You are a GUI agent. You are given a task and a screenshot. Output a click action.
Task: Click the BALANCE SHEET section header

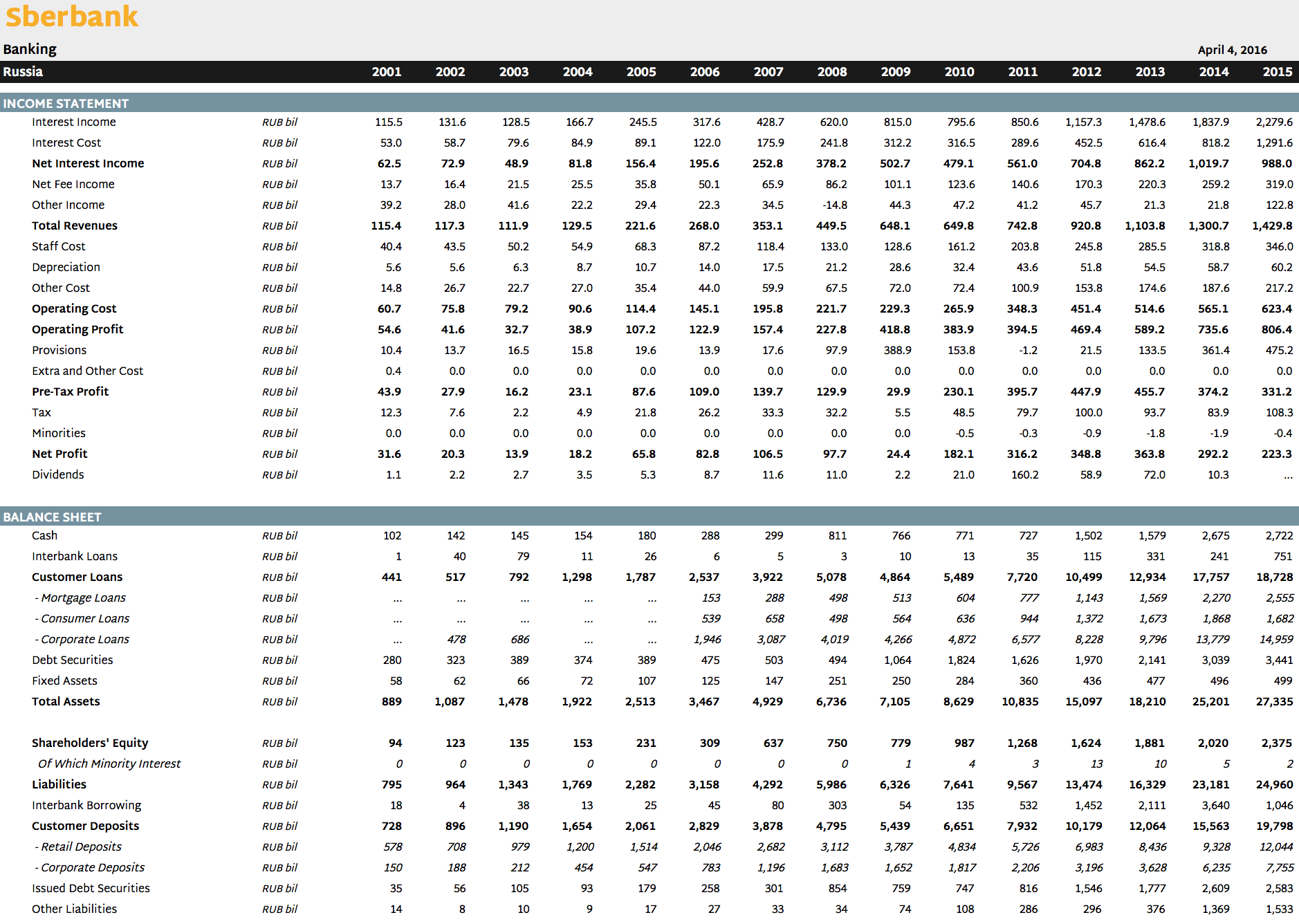tap(52, 517)
